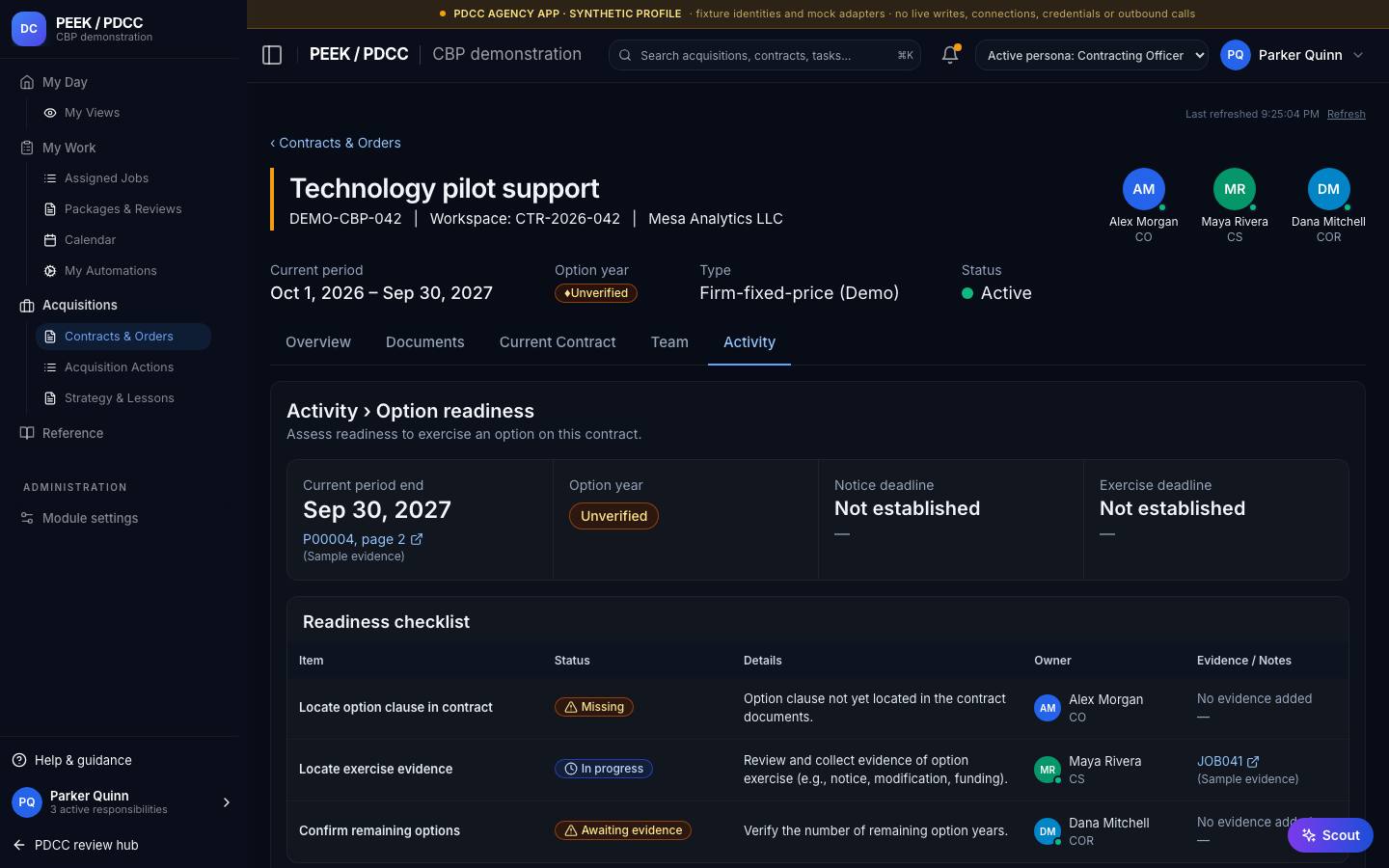Viewport: 1389px width, 868px height.
Task: Open the Parker Quinn account menu
Action: 1293,55
